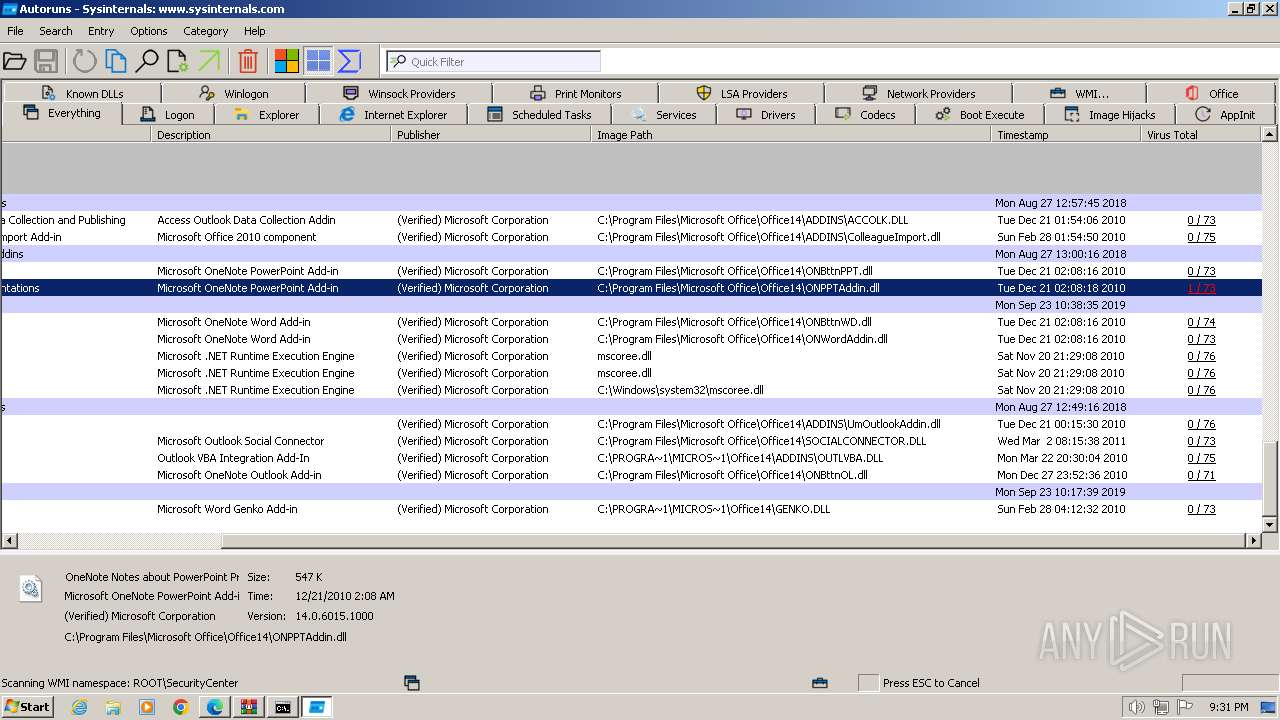Open the Codecs tab
The image size is (1280, 720).
pyautogui.click(x=865, y=114)
